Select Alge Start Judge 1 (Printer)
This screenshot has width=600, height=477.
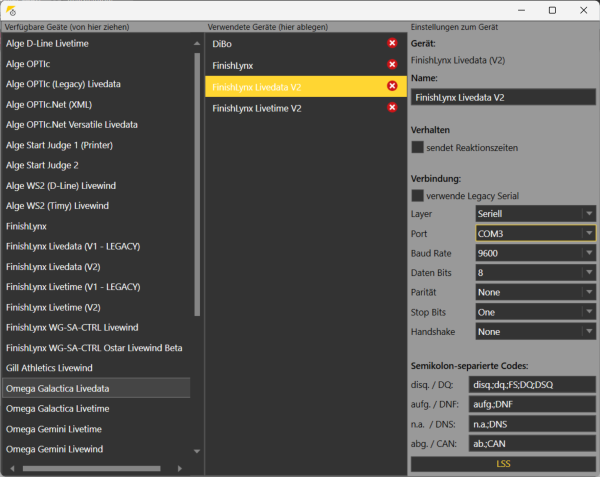[96, 145]
